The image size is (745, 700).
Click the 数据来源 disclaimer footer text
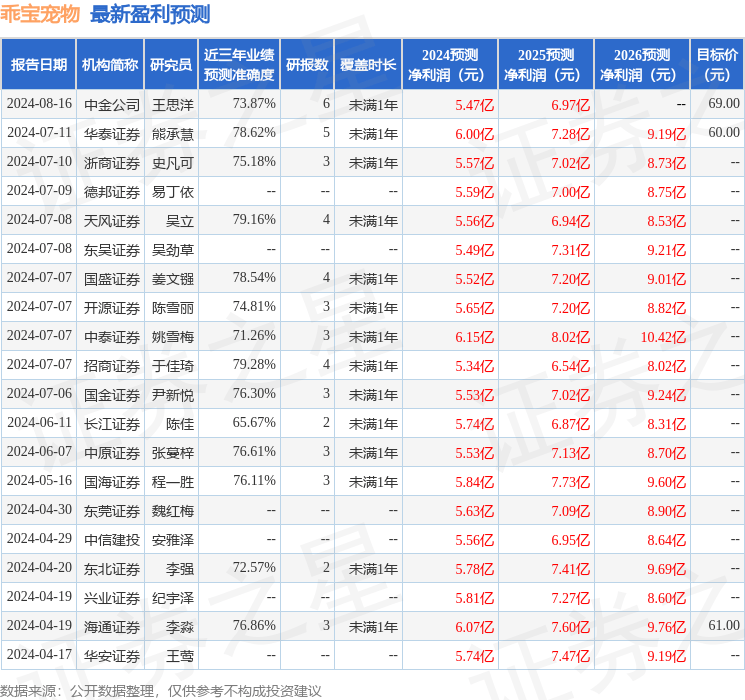click(161, 690)
